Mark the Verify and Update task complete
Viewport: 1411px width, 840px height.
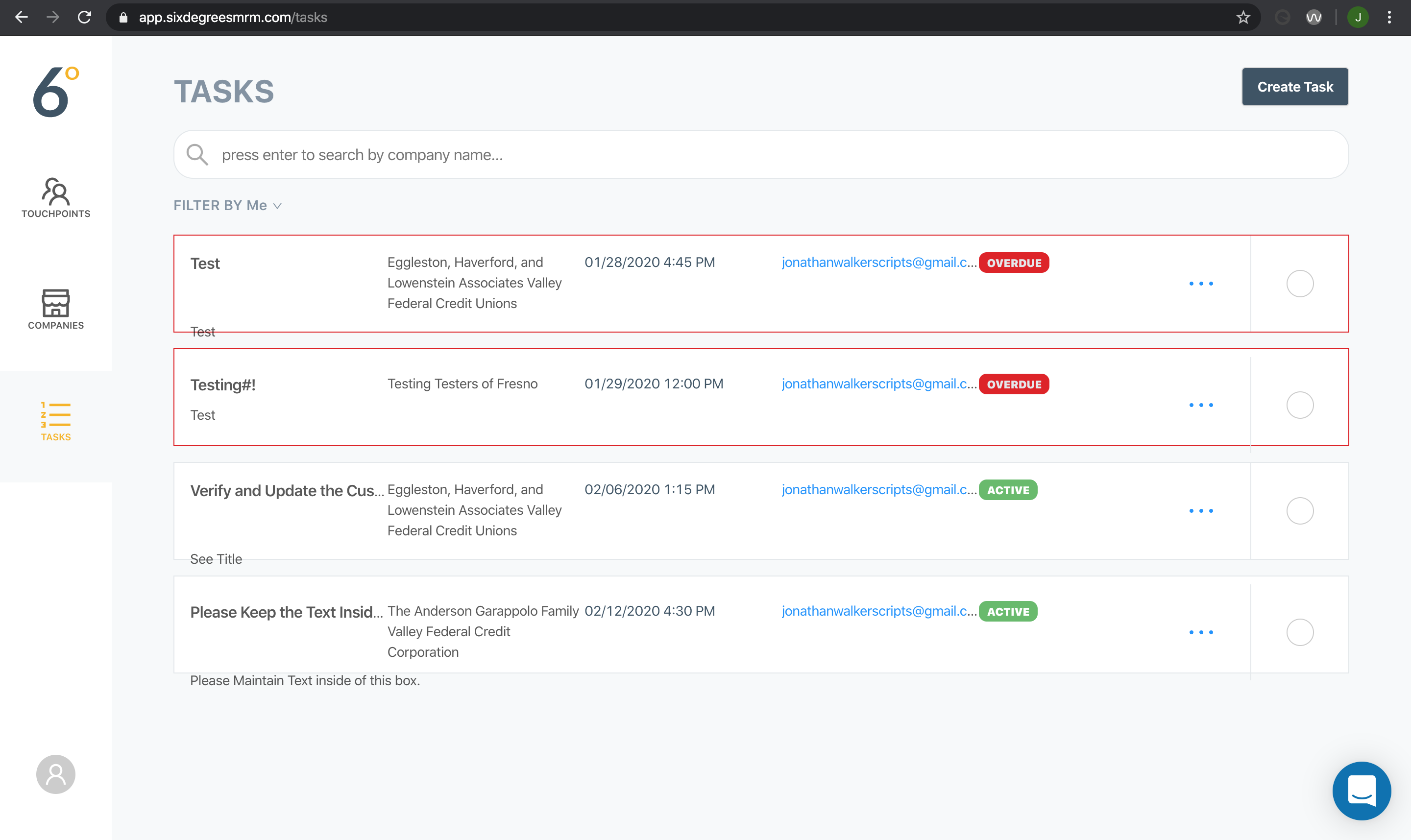(1300, 510)
